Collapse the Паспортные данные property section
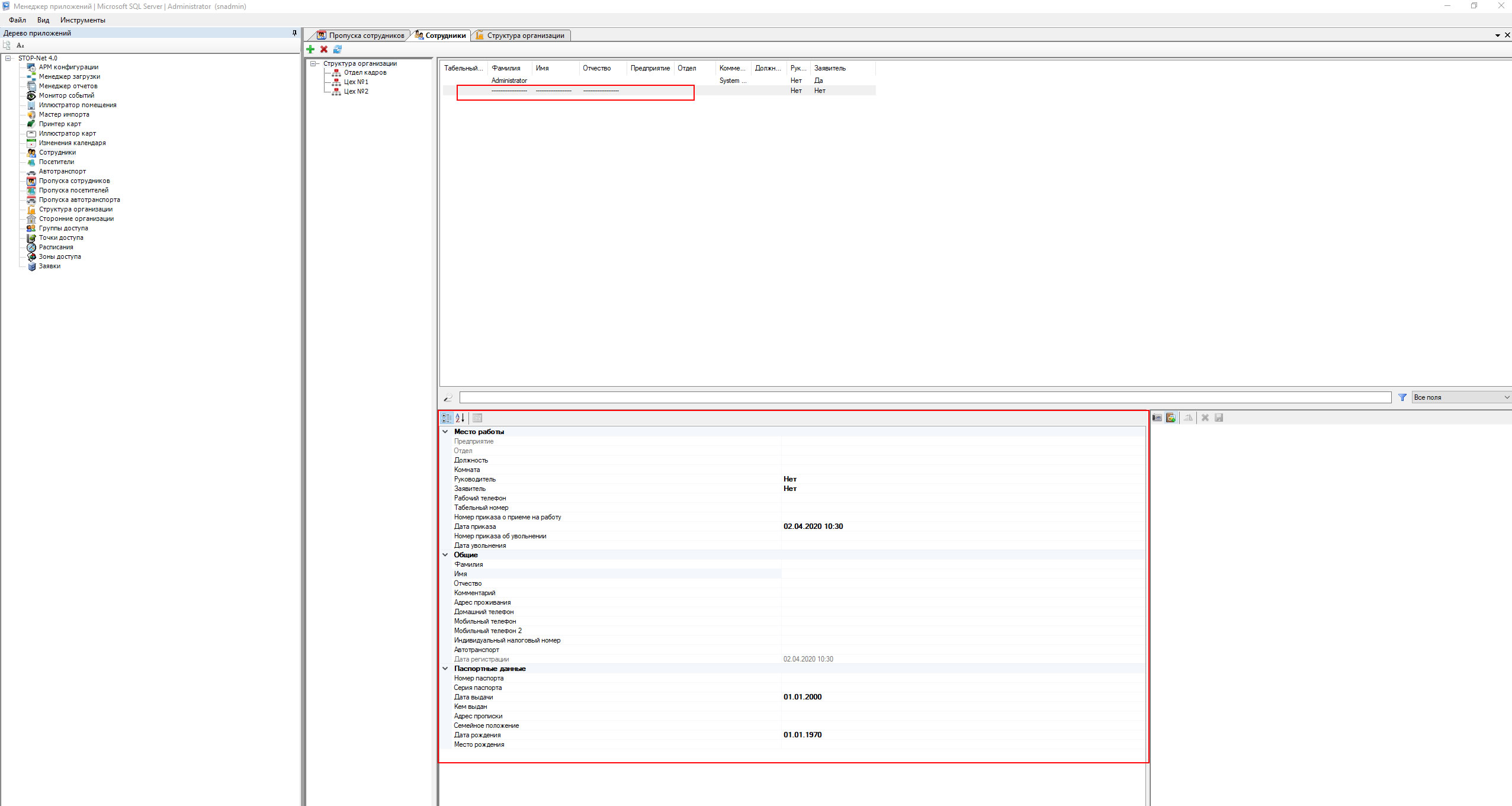The image size is (1512, 806). [445, 669]
